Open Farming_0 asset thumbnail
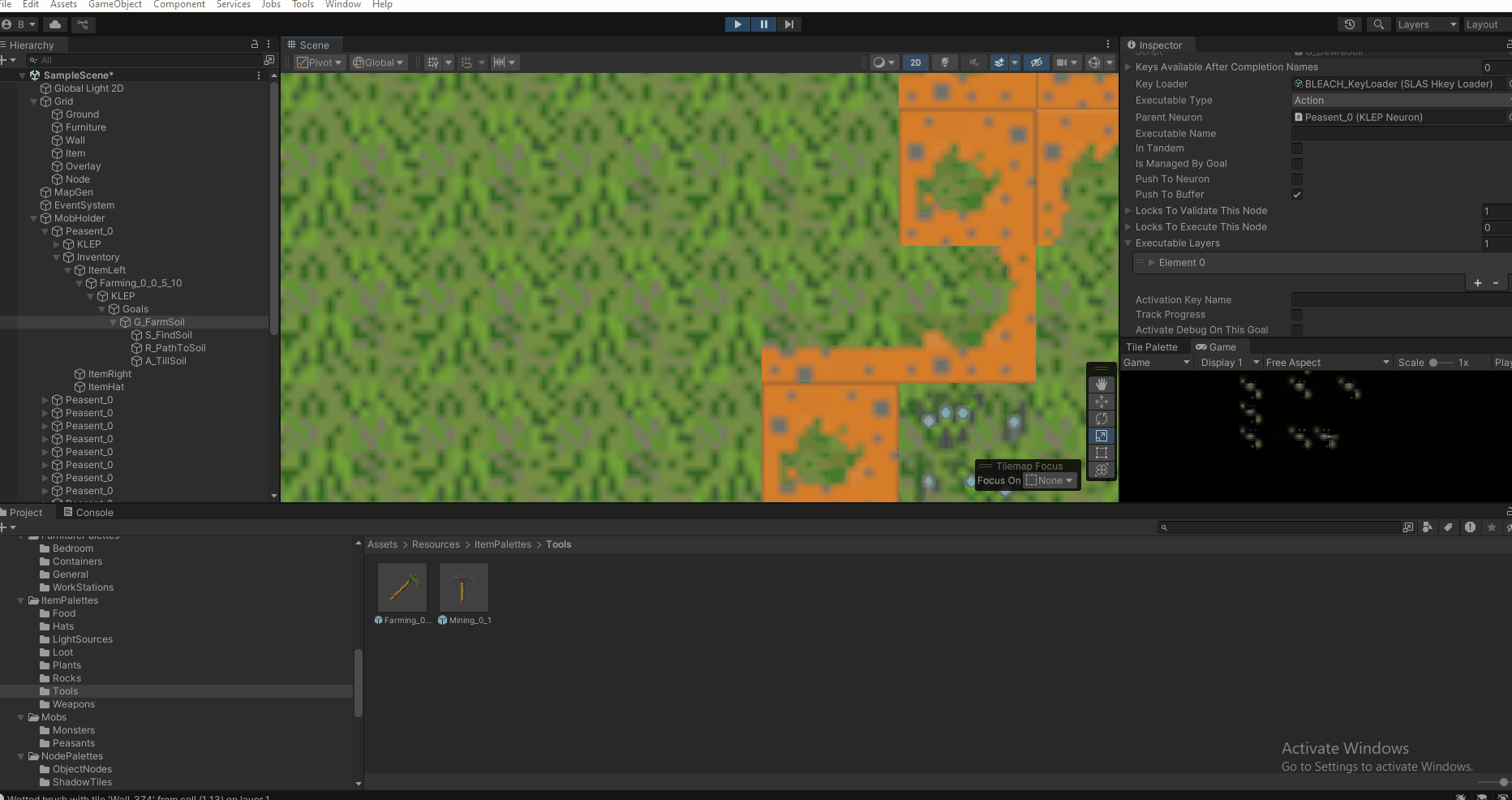This screenshot has height=800, width=1512. coord(402,587)
